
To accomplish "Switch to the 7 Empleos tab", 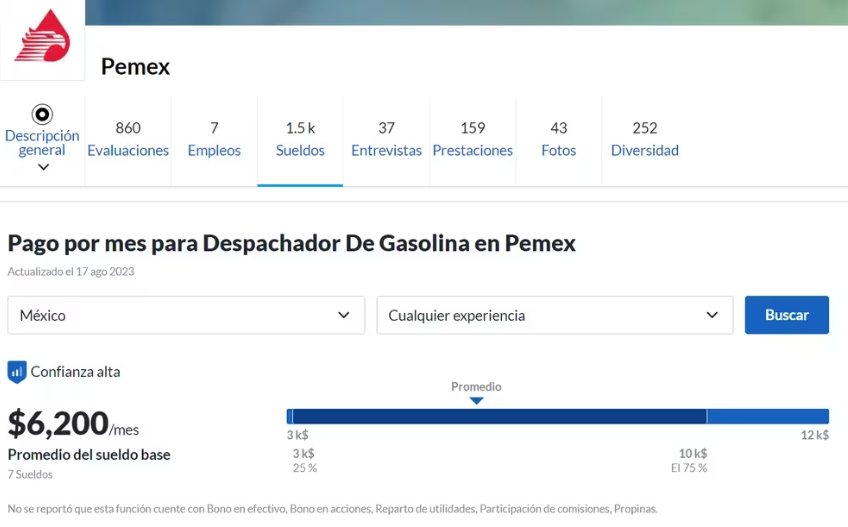I will coord(214,140).
